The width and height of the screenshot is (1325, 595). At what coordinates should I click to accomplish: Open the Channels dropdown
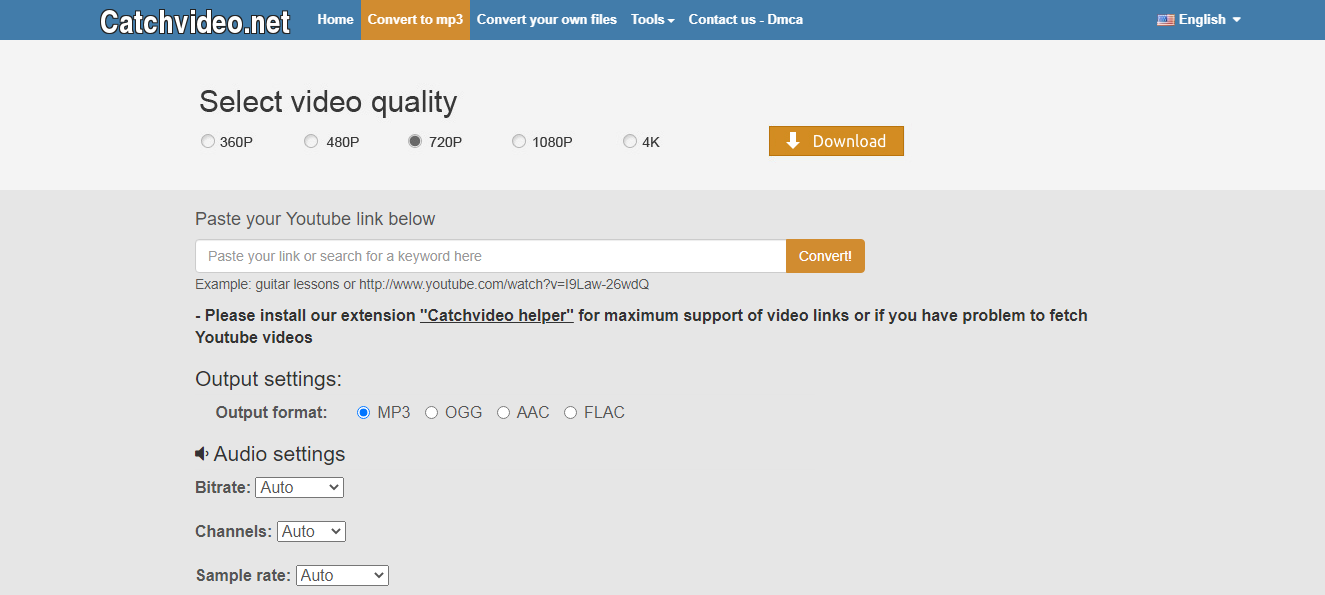pos(311,531)
